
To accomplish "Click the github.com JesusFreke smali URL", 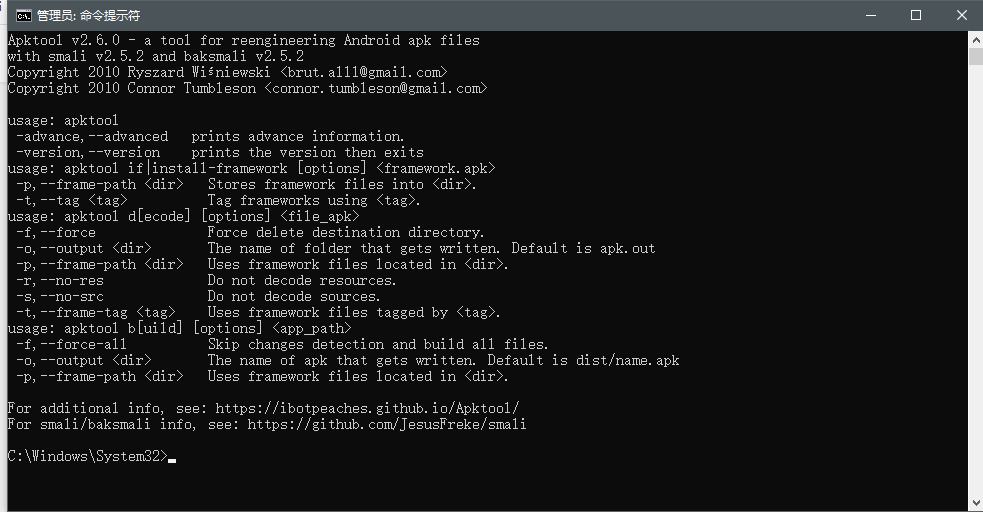I will click(387, 424).
